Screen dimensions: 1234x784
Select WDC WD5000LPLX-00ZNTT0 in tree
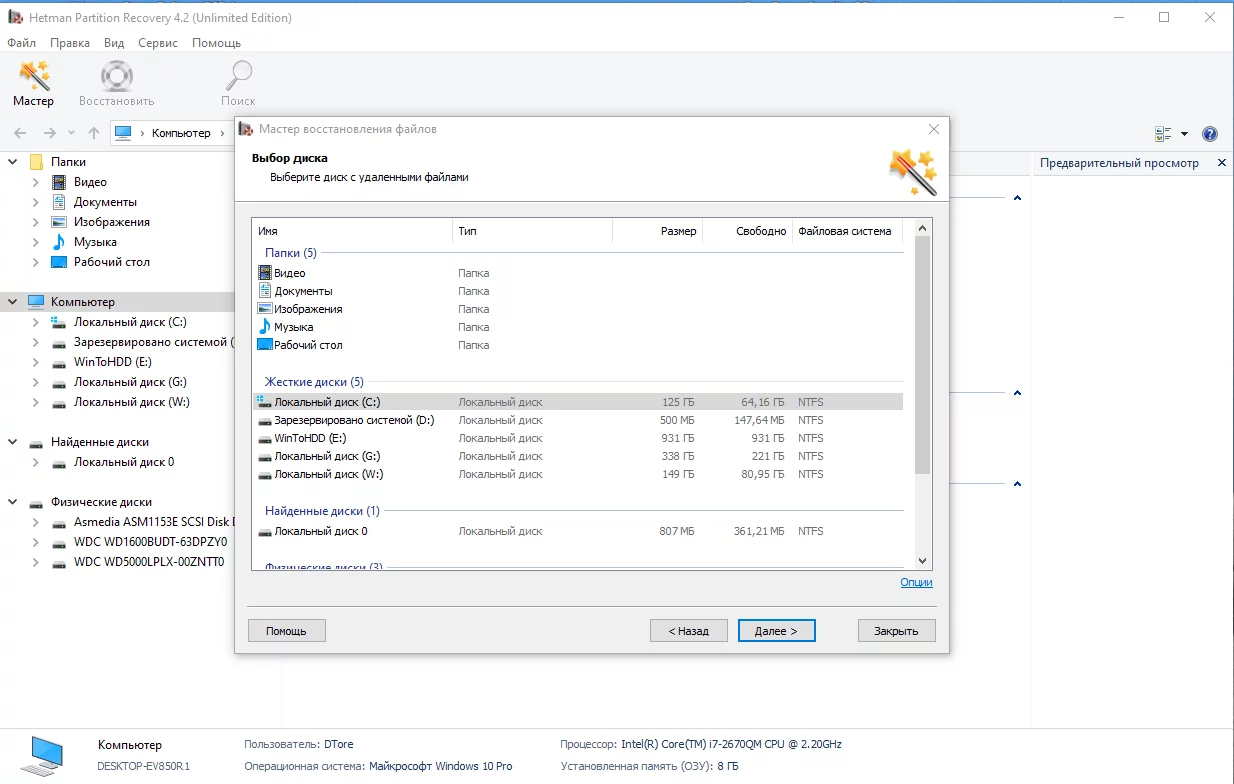click(x=150, y=562)
